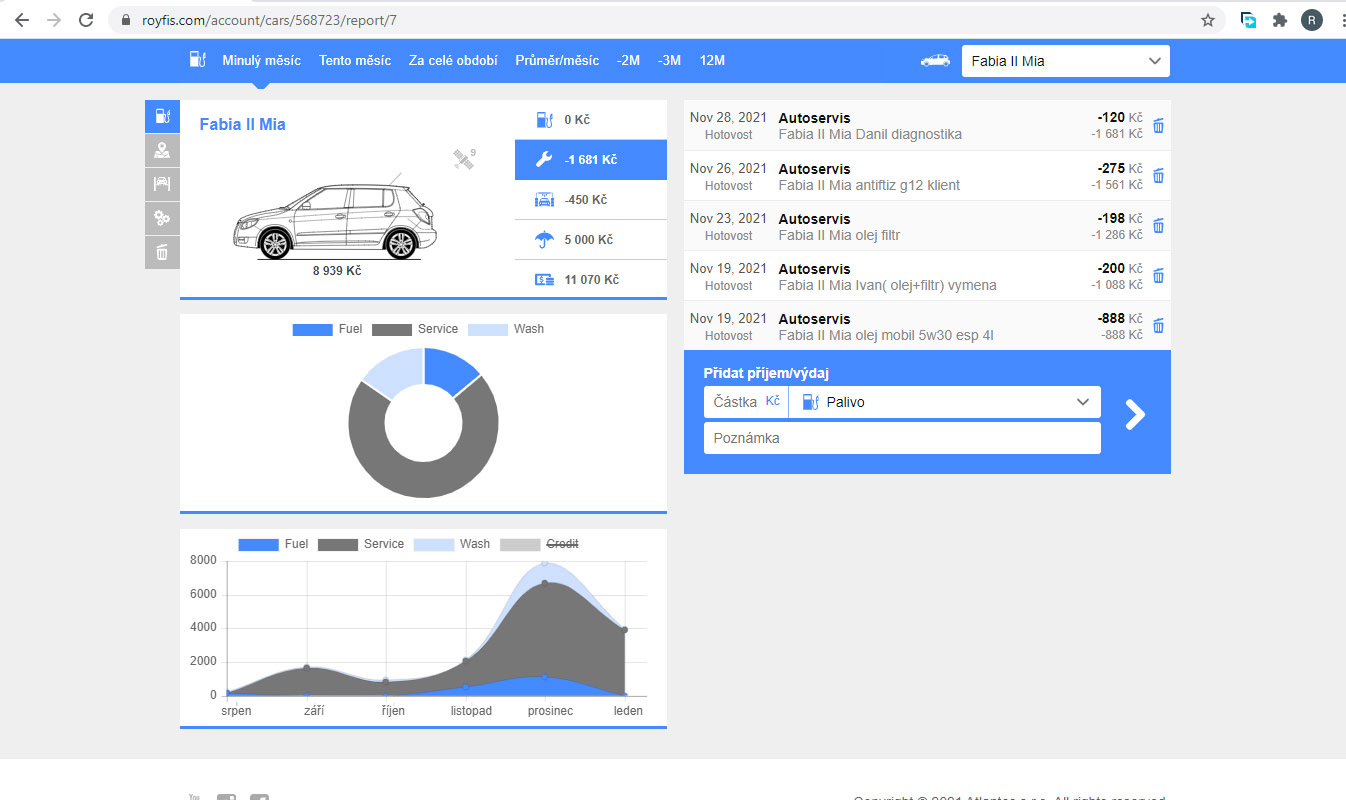Click the Nov 26, 2021 Autoservis entry
The image size is (1346, 800).
[x=927, y=176]
